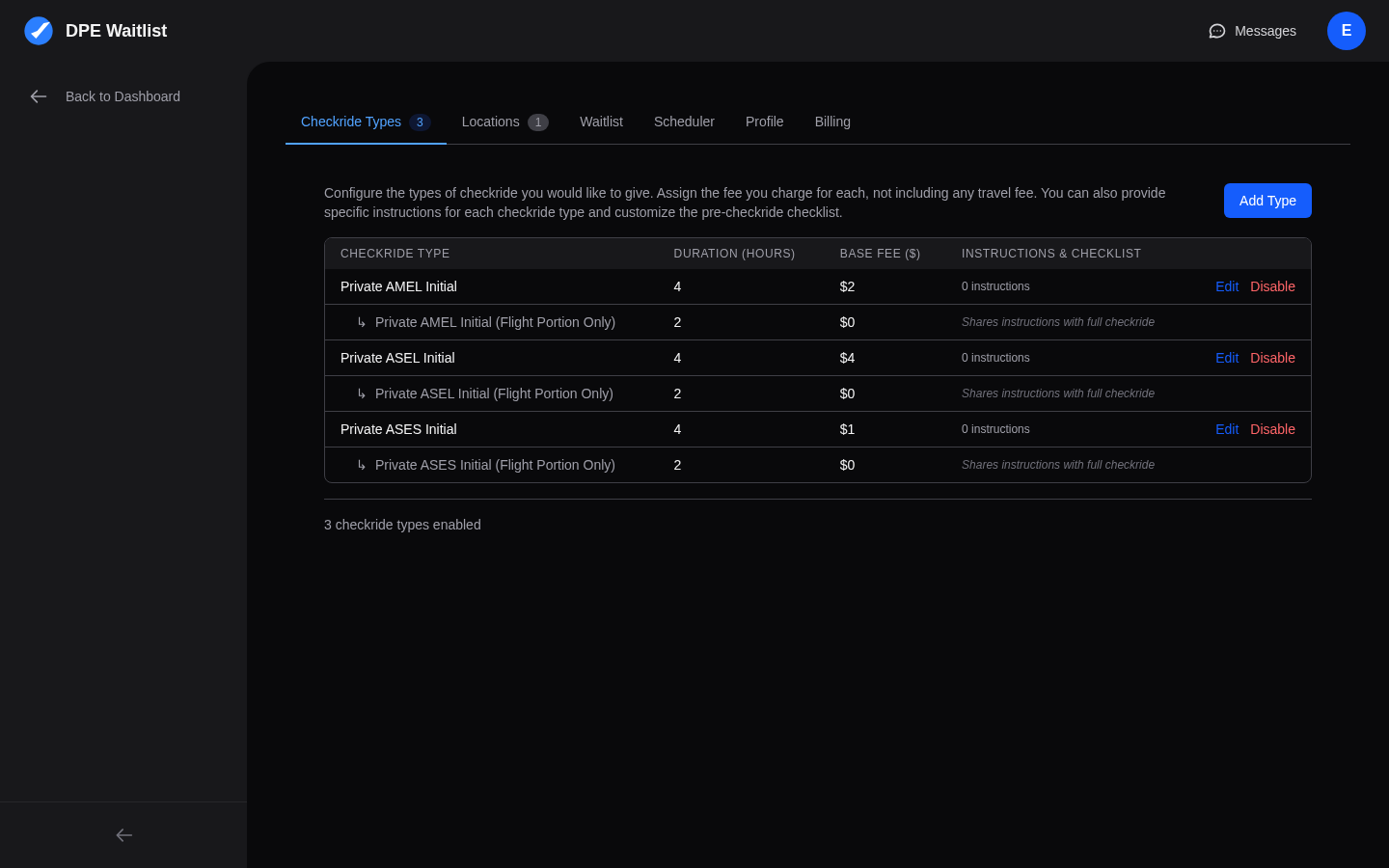Open Messages via the chat bubble icon
This screenshot has height=868, width=1389.
[x=1216, y=31]
